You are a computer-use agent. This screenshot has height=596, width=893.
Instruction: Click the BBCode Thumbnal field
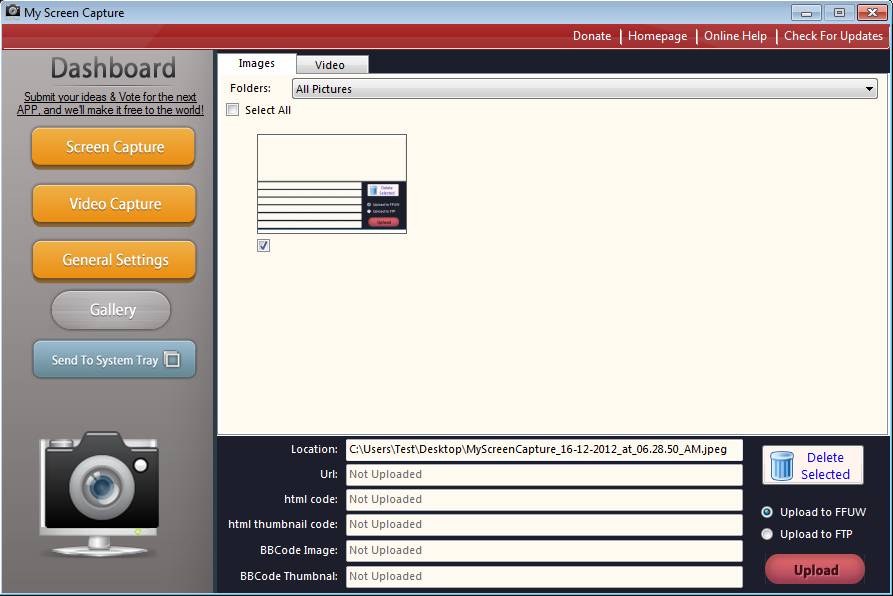coord(544,576)
